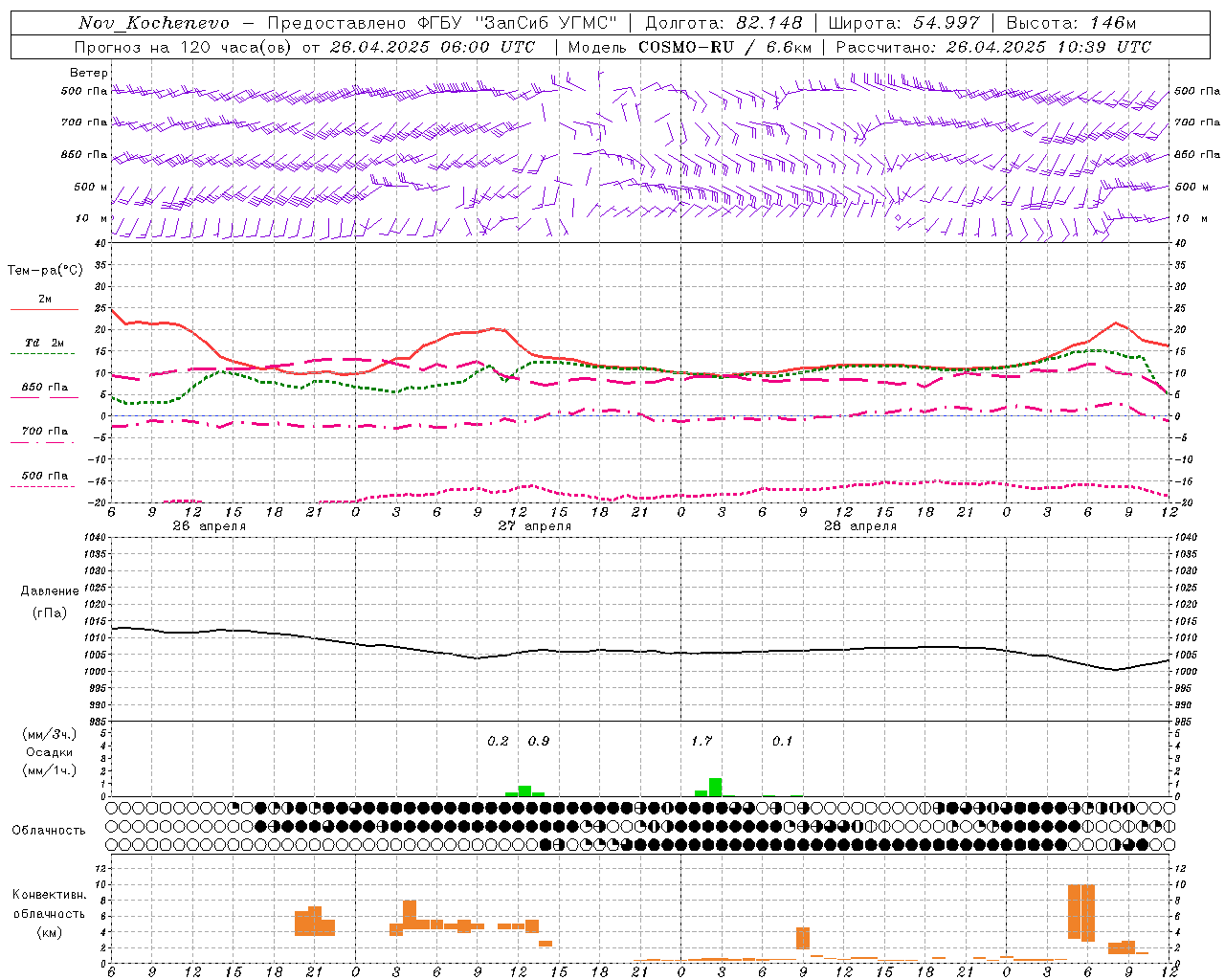Click the 26 апреля date label
This screenshot has width=1225, height=980.
[209, 526]
